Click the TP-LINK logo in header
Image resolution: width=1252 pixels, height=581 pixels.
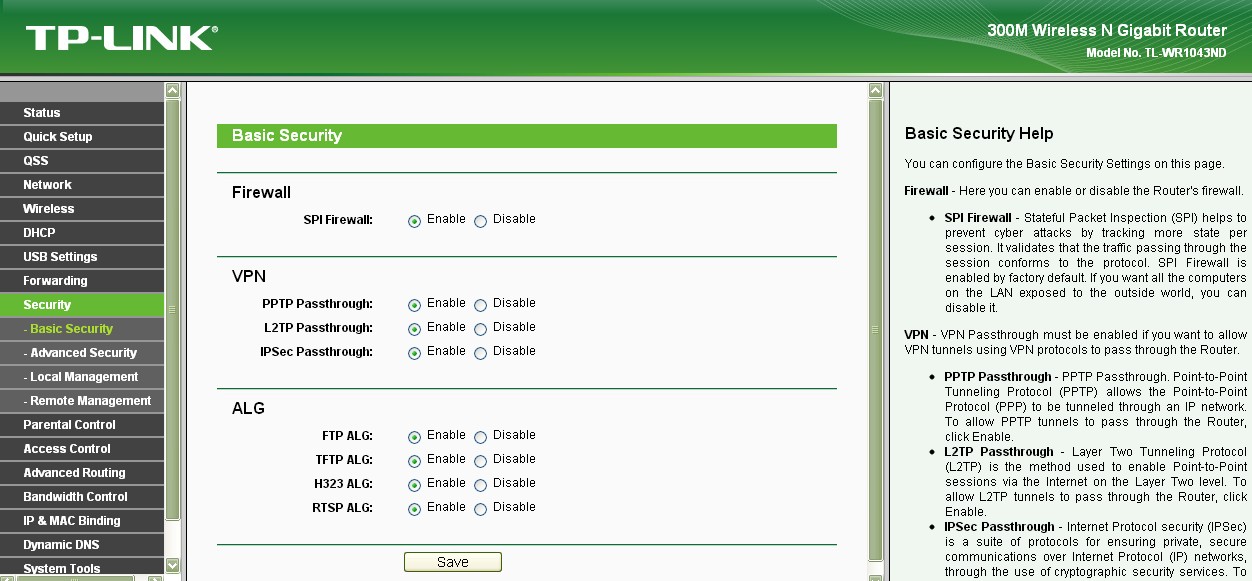pos(121,38)
